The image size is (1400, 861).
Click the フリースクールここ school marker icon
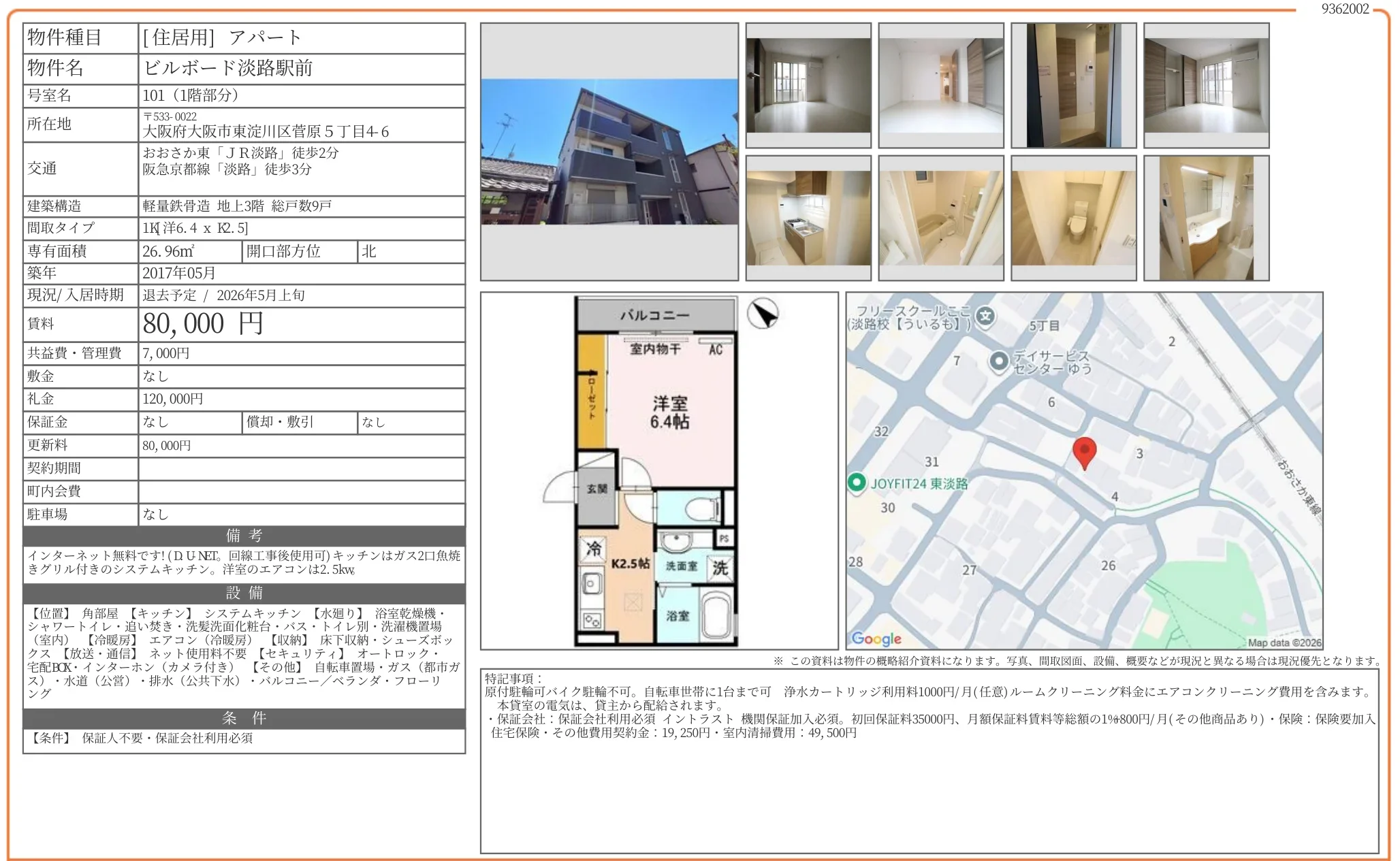point(985,316)
